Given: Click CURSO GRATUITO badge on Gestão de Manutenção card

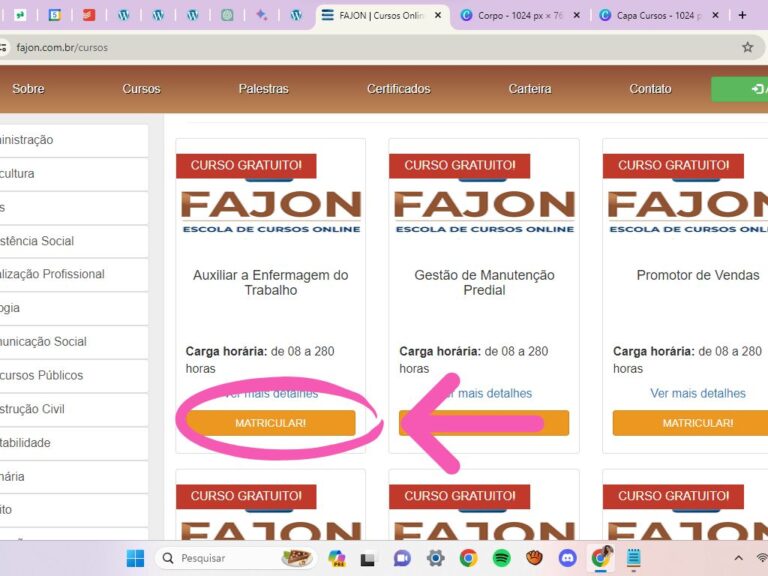Looking at the screenshot, I should tap(459, 166).
